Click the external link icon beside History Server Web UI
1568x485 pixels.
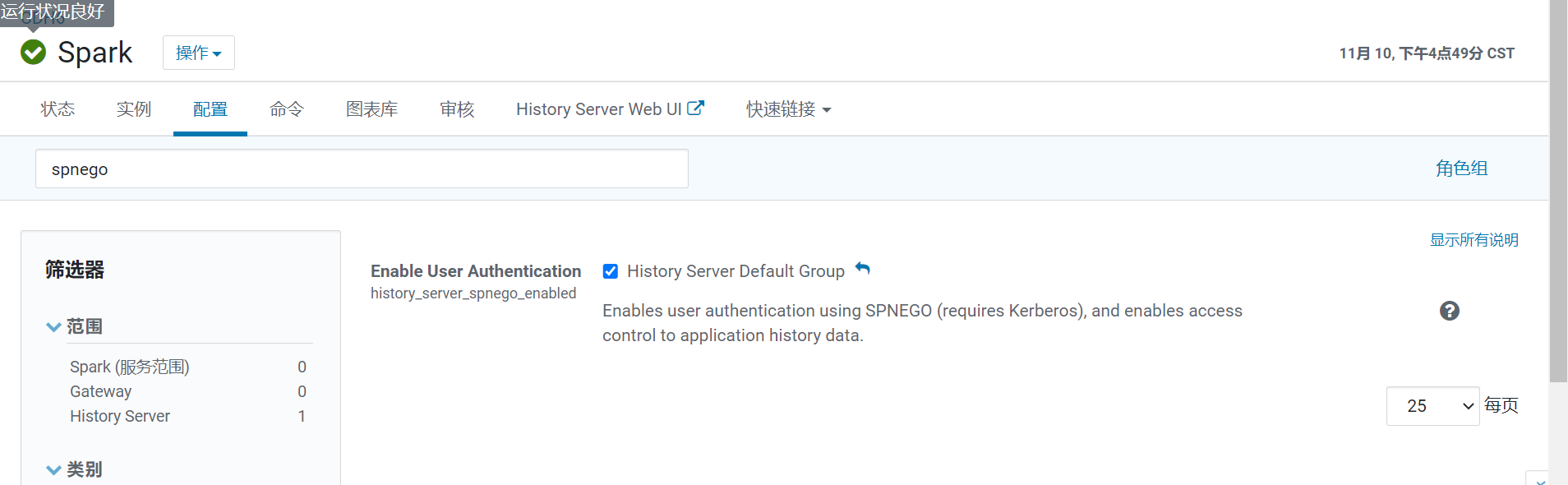coord(695,108)
